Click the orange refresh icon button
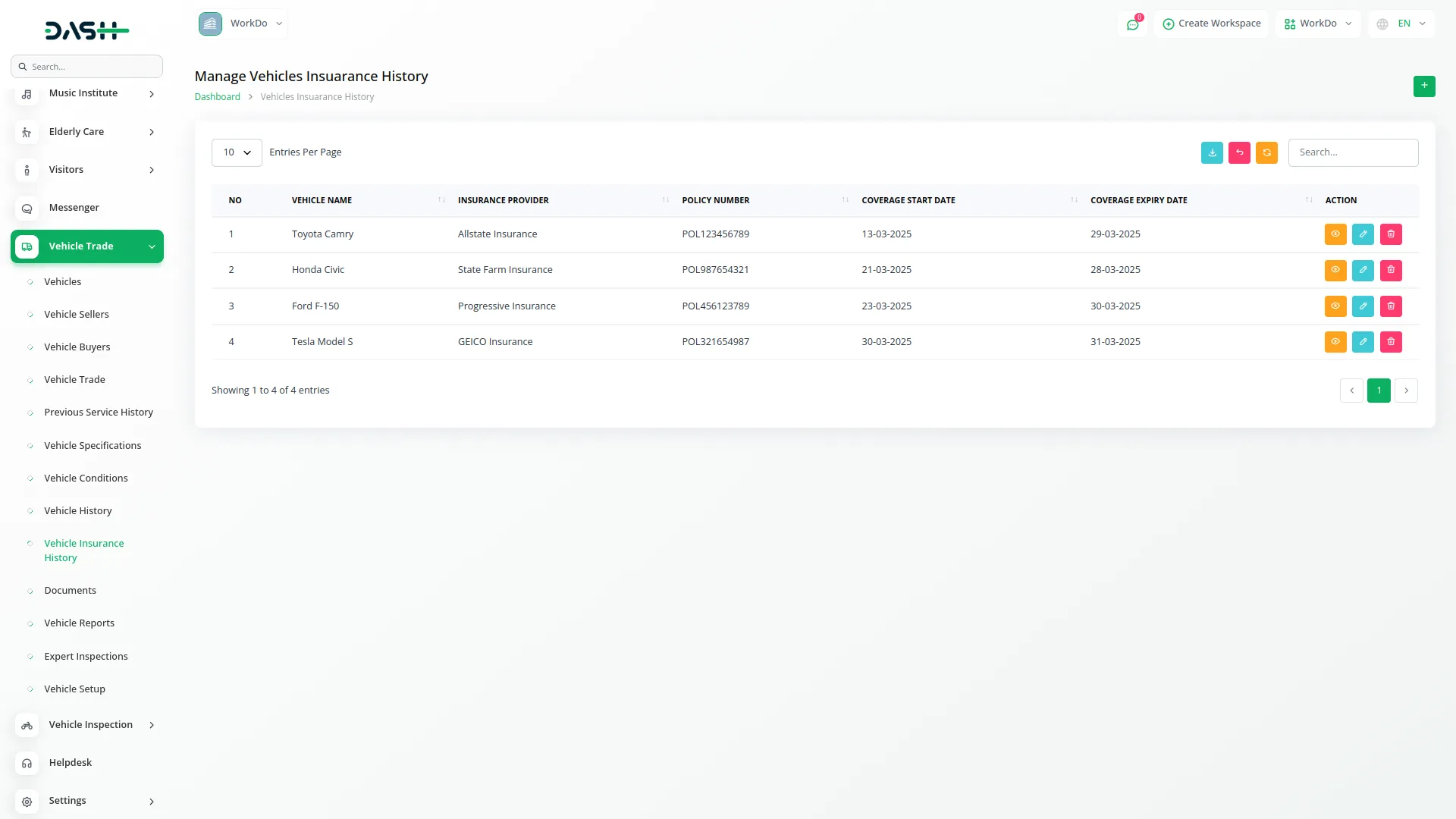The height and width of the screenshot is (819, 1456). coord(1266,152)
